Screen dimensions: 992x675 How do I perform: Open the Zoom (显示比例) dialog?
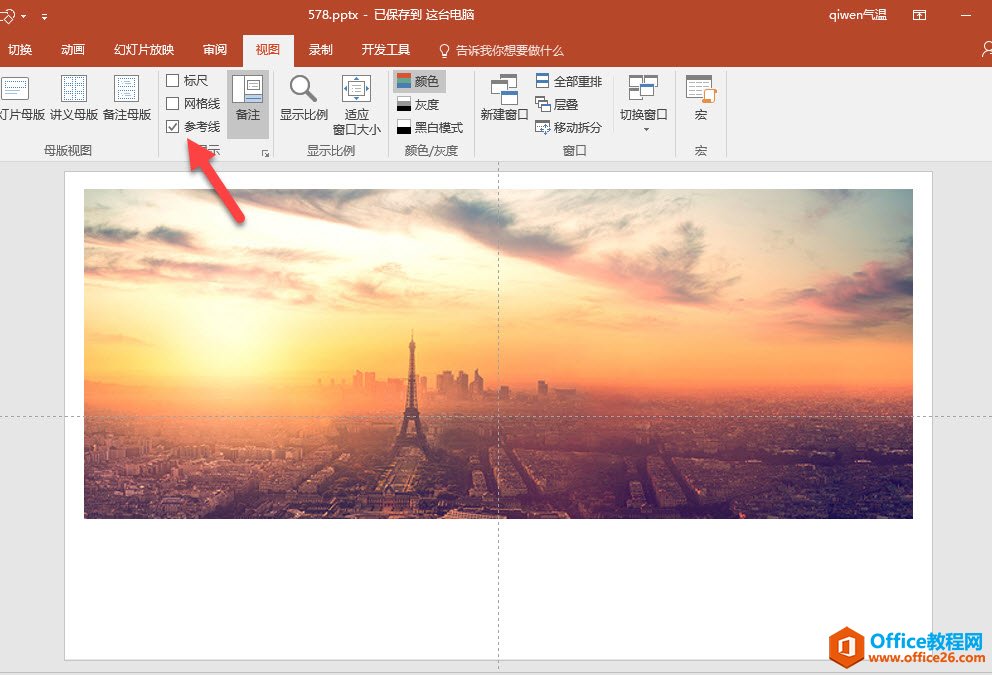(303, 98)
